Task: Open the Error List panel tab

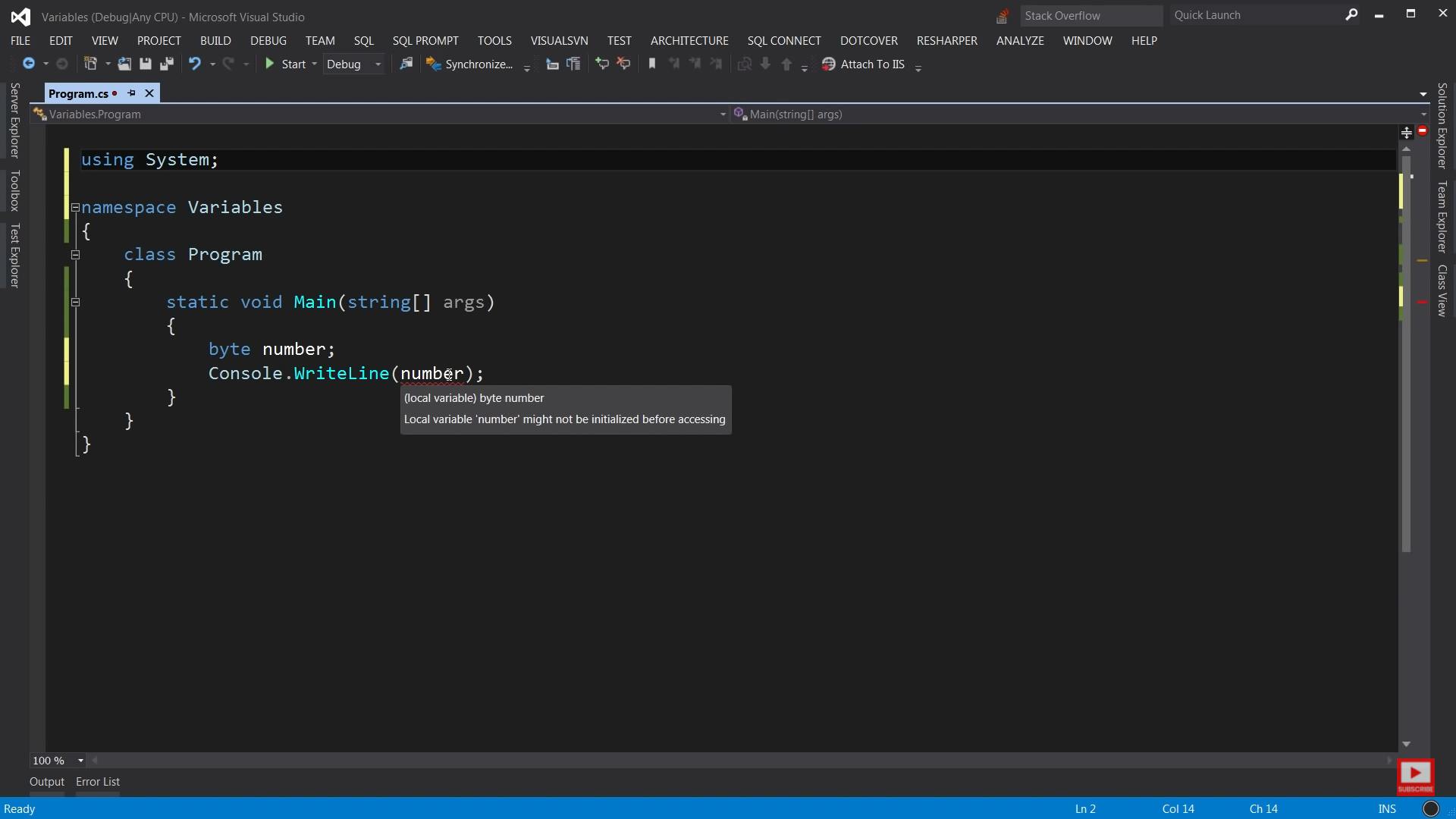Action: pyautogui.click(x=98, y=782)
